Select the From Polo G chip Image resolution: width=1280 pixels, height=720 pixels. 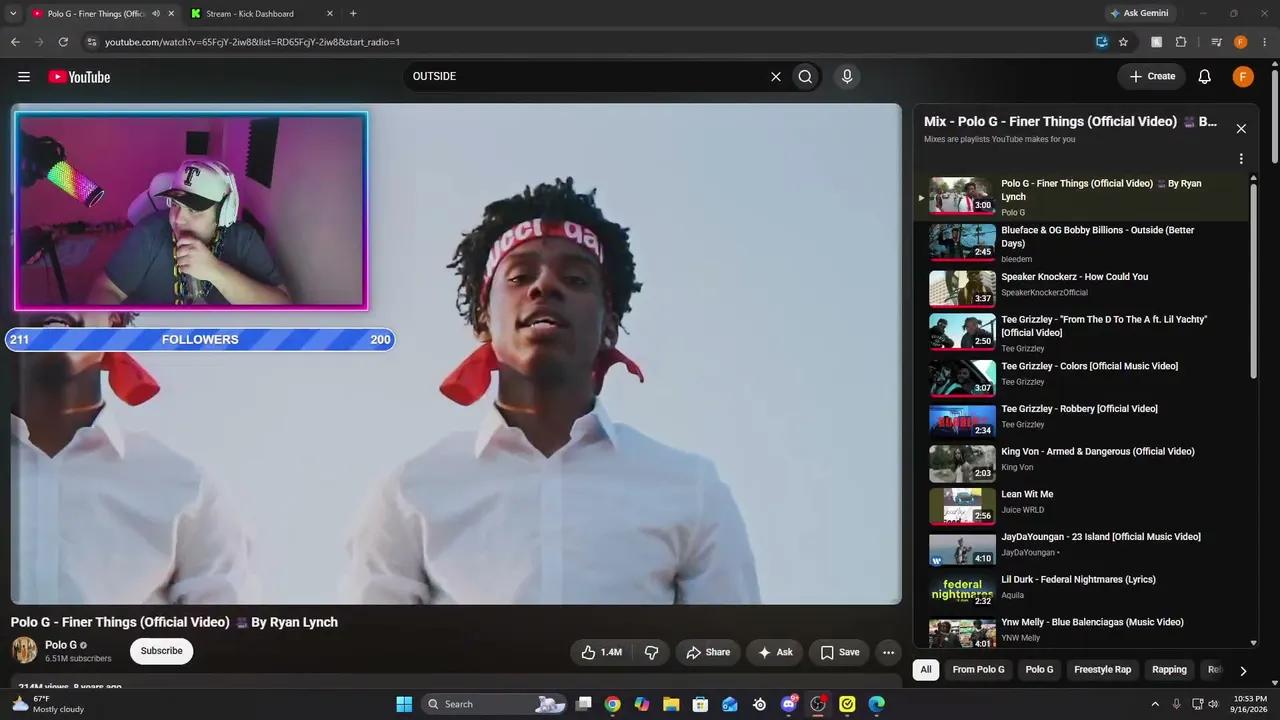[978, 670]
